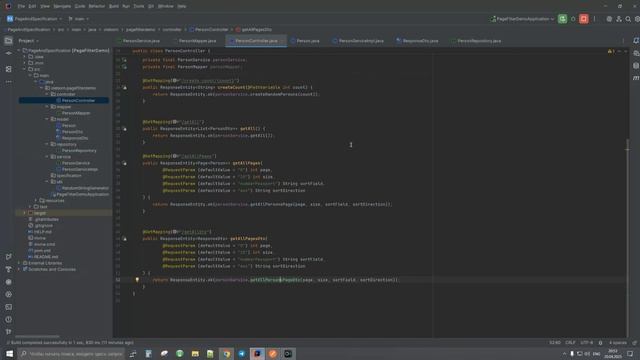The height and width of the screenshot is (360, 640).
Task: Open IntelliJ IDEA taskbar icon
Action: (x=257, y=354)
